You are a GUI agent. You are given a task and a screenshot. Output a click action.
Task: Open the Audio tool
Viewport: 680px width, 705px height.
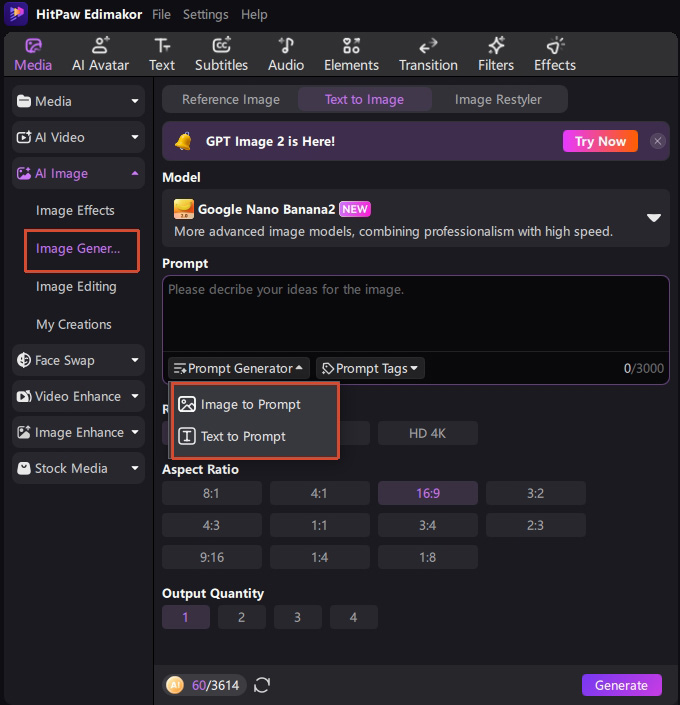[286, 55]
